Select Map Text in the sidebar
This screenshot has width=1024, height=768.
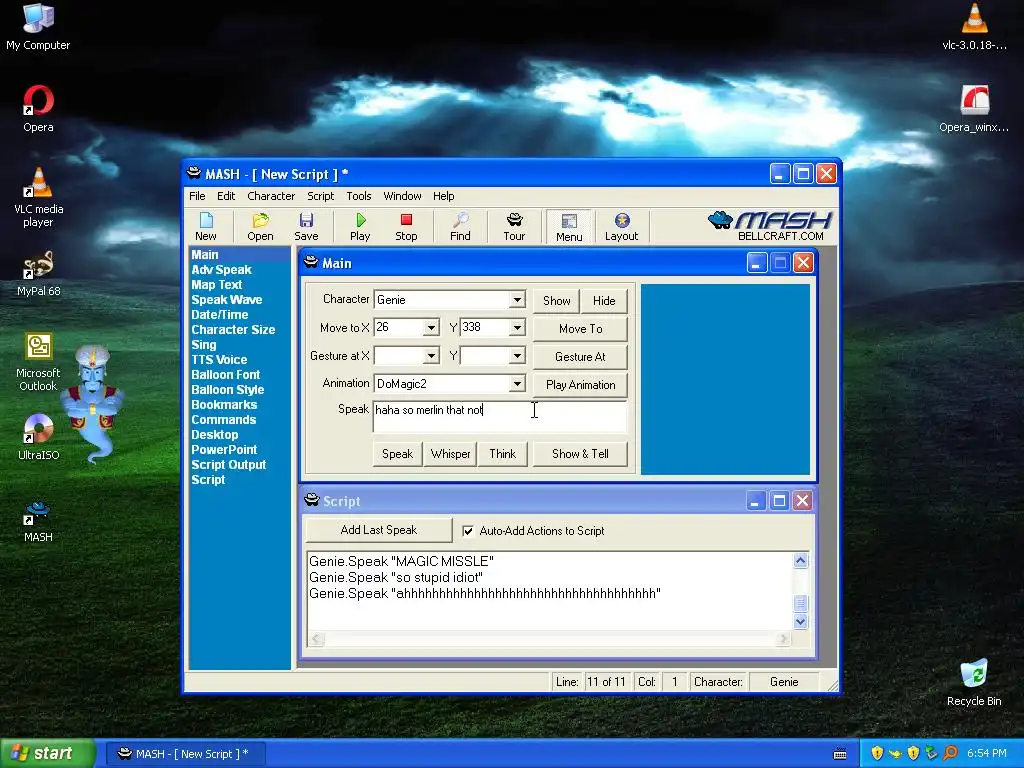tap(217, 285)
